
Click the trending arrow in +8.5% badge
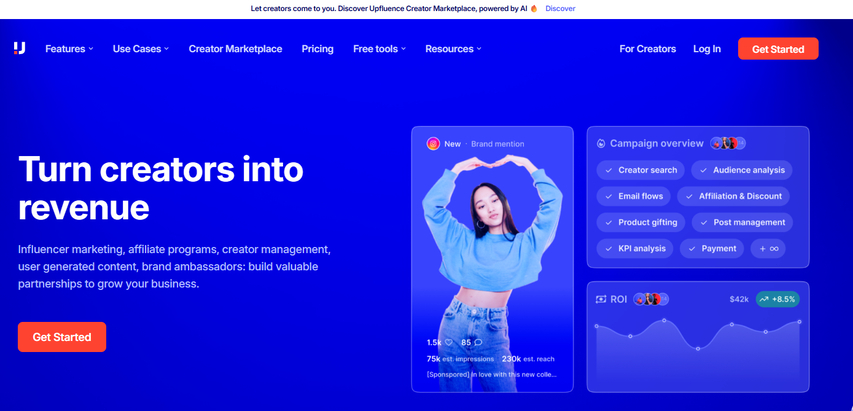pos(764,299)
